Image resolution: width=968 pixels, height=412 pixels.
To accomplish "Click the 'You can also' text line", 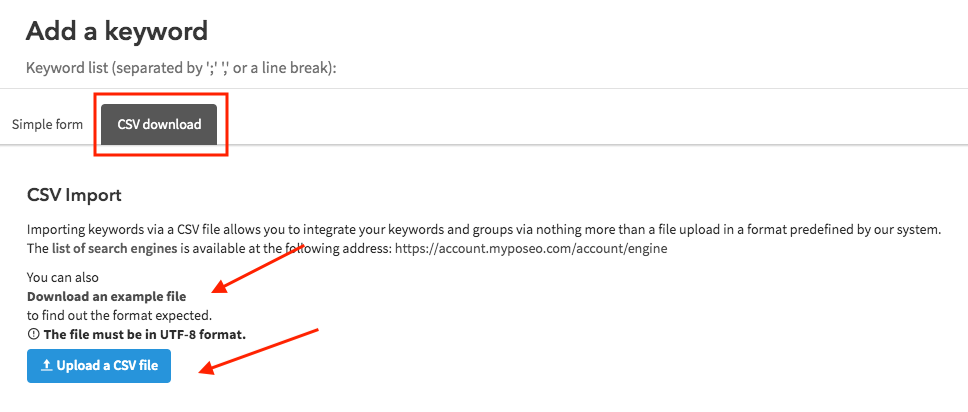I will (63, 277).
